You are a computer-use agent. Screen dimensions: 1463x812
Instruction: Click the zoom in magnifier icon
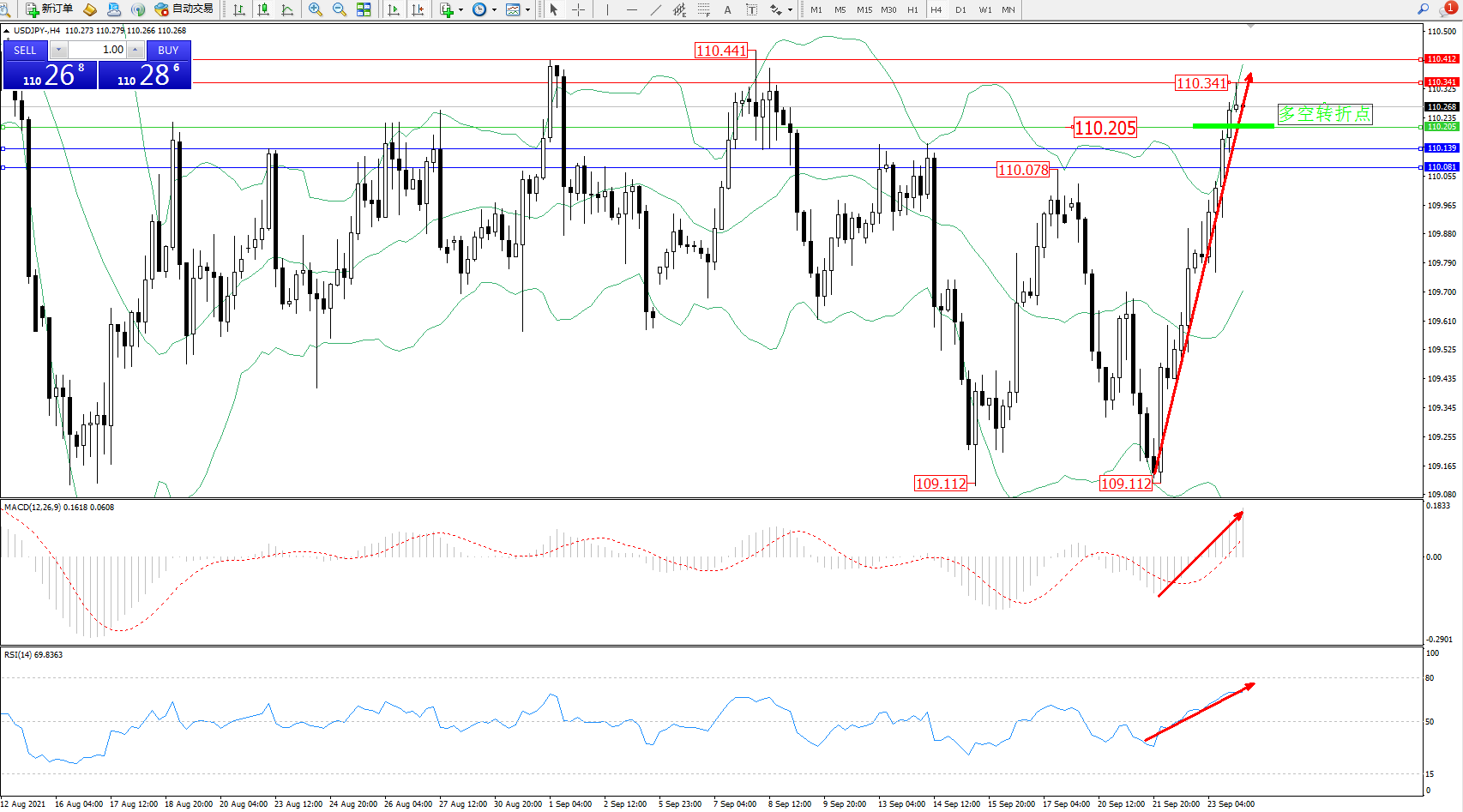coord(316,9)
